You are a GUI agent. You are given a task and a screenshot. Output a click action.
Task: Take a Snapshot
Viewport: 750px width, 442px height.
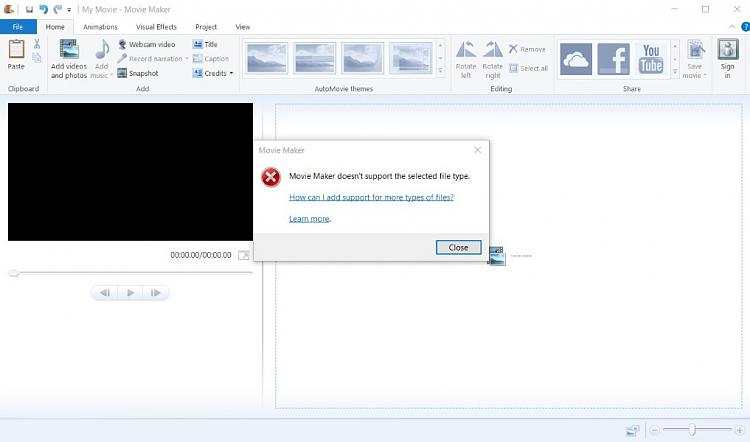pos(138,73)
